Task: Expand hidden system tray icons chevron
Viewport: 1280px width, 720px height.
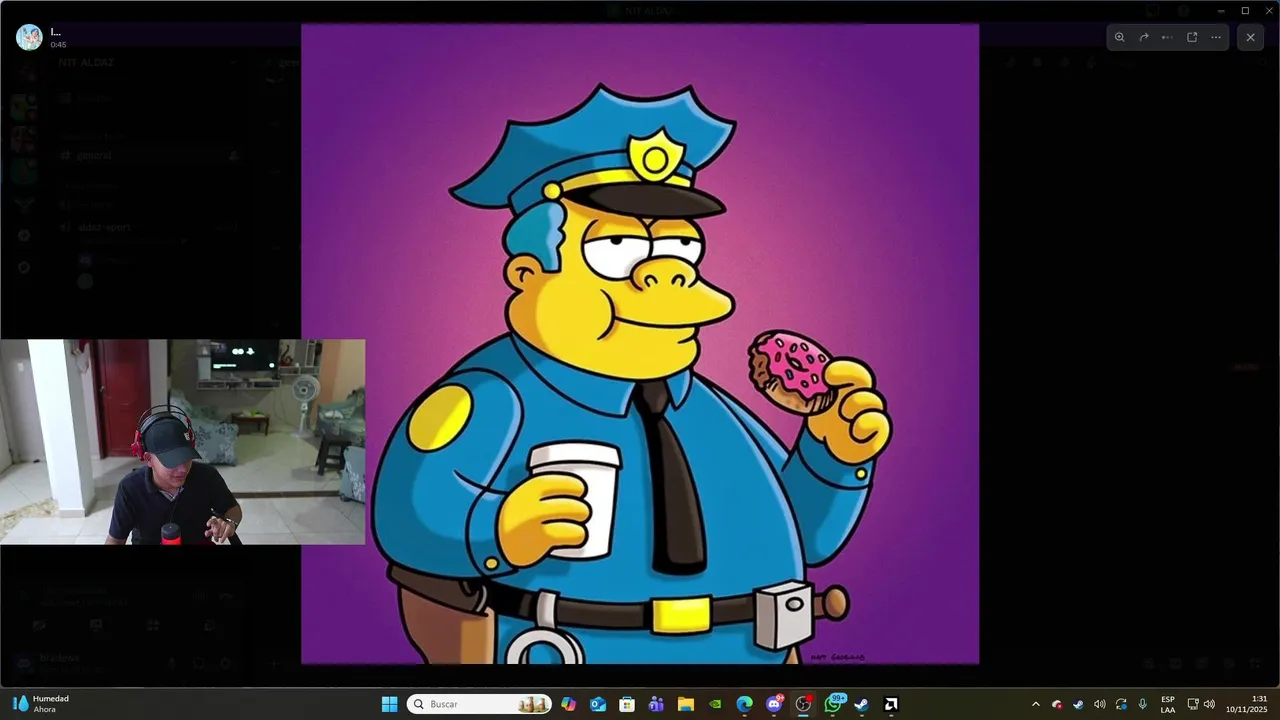Action: [1035, 704]
